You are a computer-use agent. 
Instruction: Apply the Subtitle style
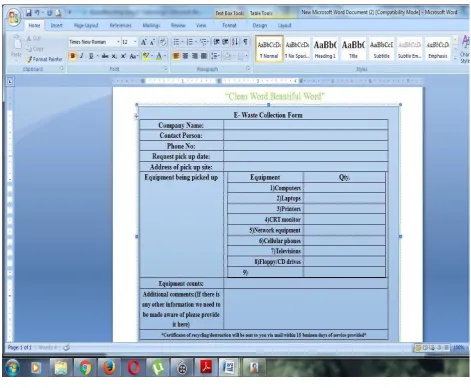pos(382,49)
